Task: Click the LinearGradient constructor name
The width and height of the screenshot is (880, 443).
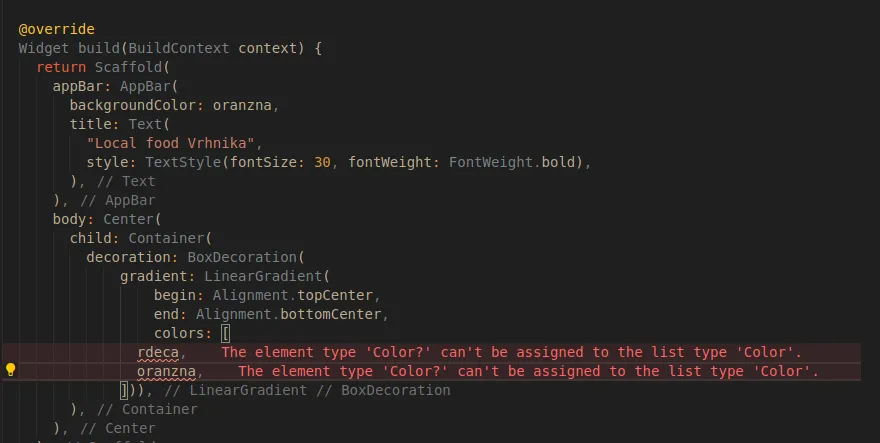Action: (263, 276)
